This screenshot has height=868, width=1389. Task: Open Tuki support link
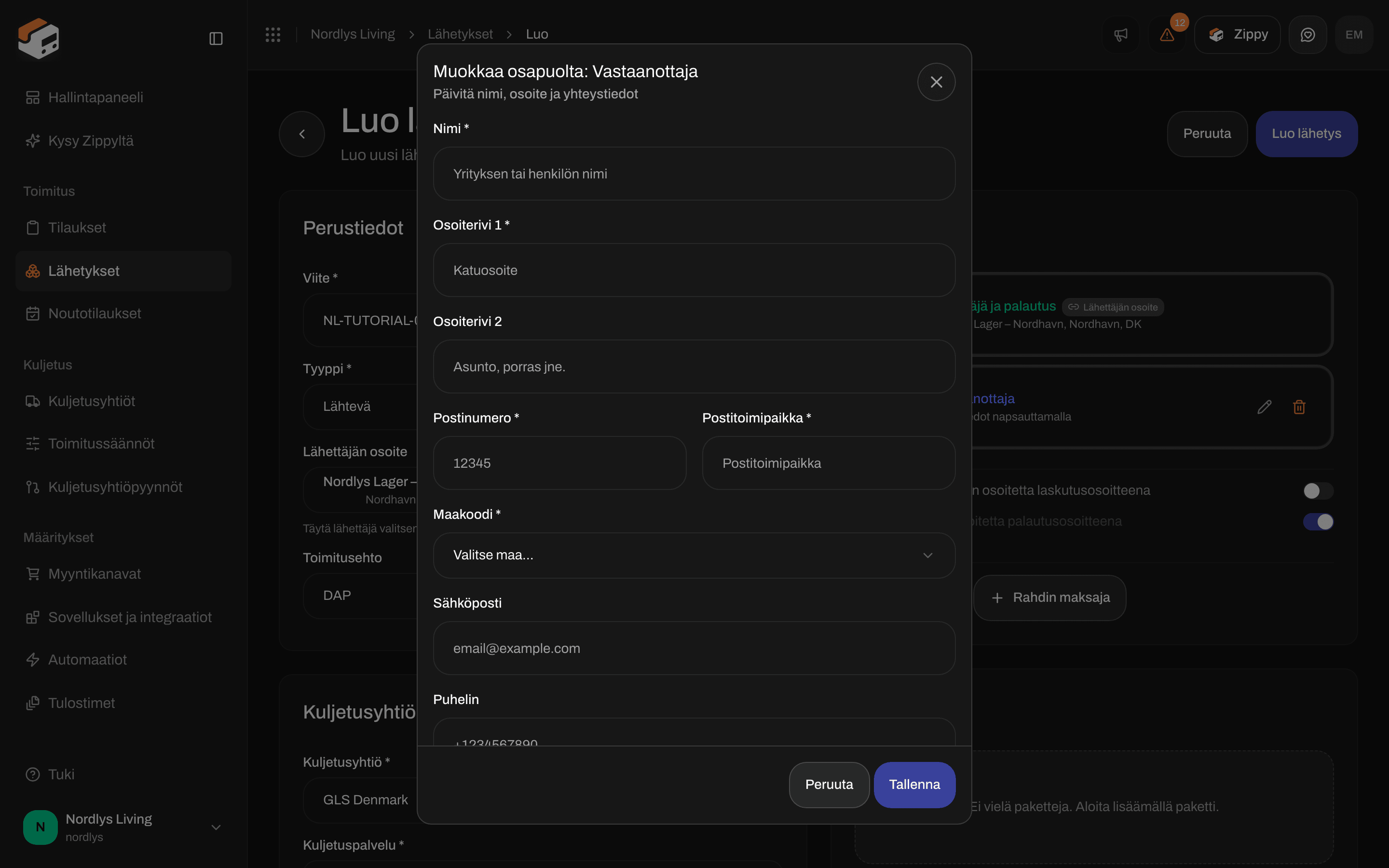point(123,775)
